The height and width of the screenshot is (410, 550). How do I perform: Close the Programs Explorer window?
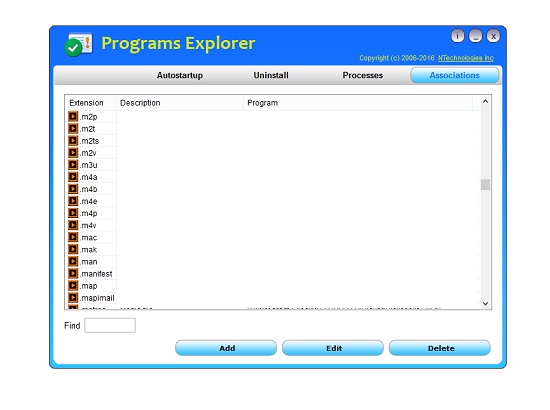(x=493, y=36)
